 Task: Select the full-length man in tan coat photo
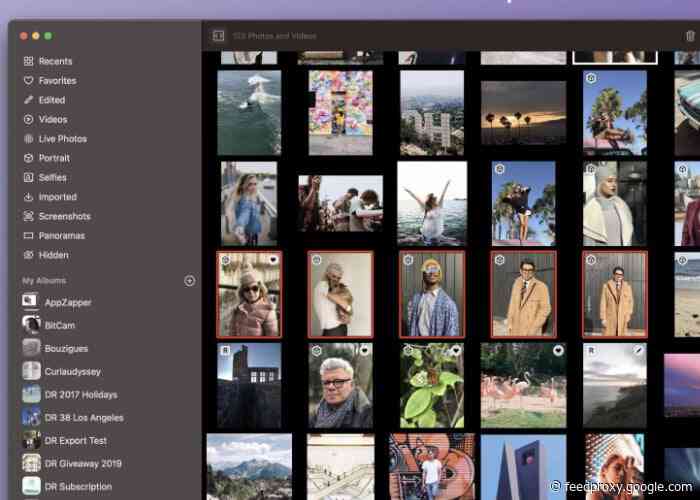click(615, 295)
